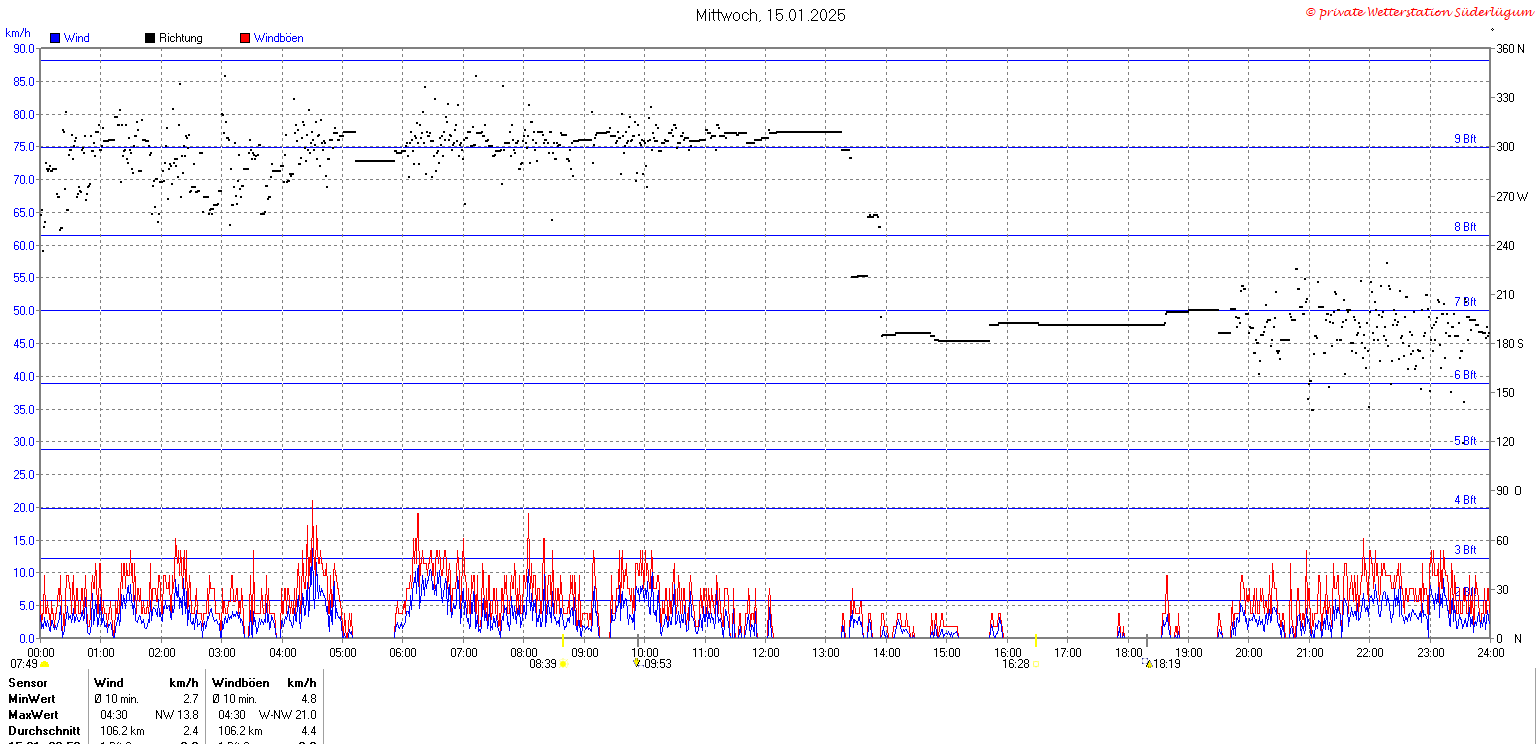Click the down-arrow icon beside 09:53
Viewport: 1536px width, 744px height.
[x=636, y=663]
